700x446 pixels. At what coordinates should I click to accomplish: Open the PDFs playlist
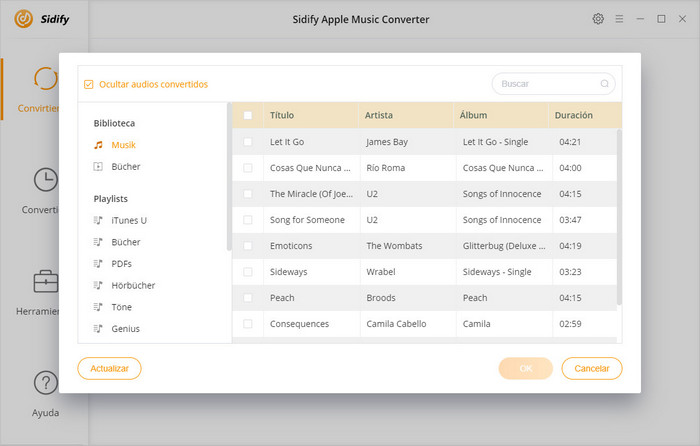pos(121,263)
